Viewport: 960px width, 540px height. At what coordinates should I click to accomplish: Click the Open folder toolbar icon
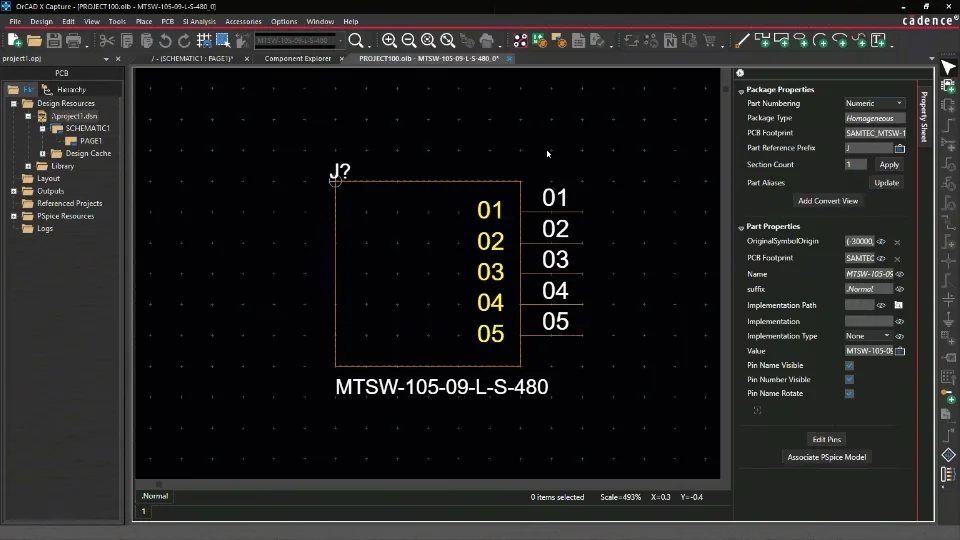[34, 41]
